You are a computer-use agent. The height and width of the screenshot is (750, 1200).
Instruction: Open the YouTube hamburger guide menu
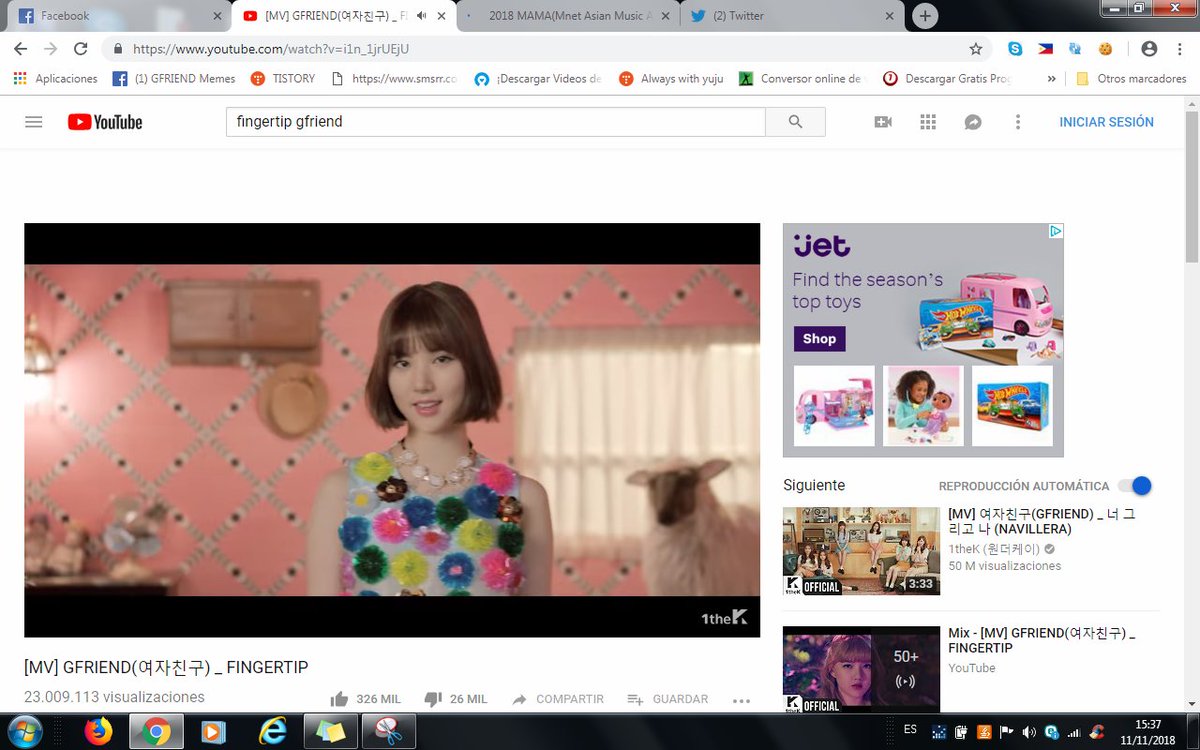[x=34, y=122]
